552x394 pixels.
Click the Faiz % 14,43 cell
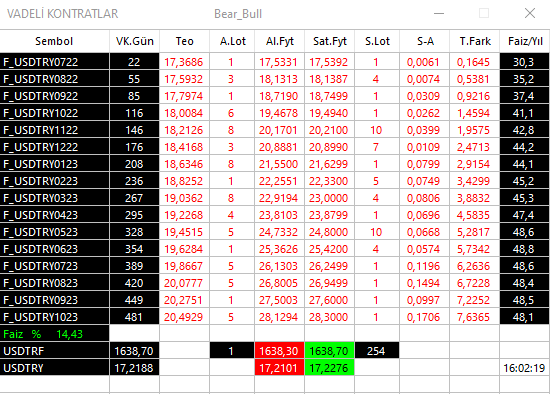55,334
